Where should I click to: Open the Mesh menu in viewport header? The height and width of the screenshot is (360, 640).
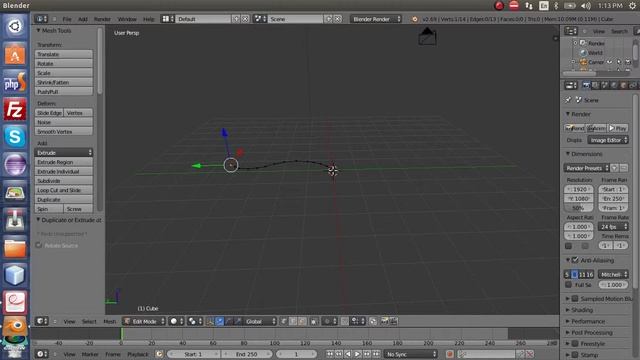109,321
